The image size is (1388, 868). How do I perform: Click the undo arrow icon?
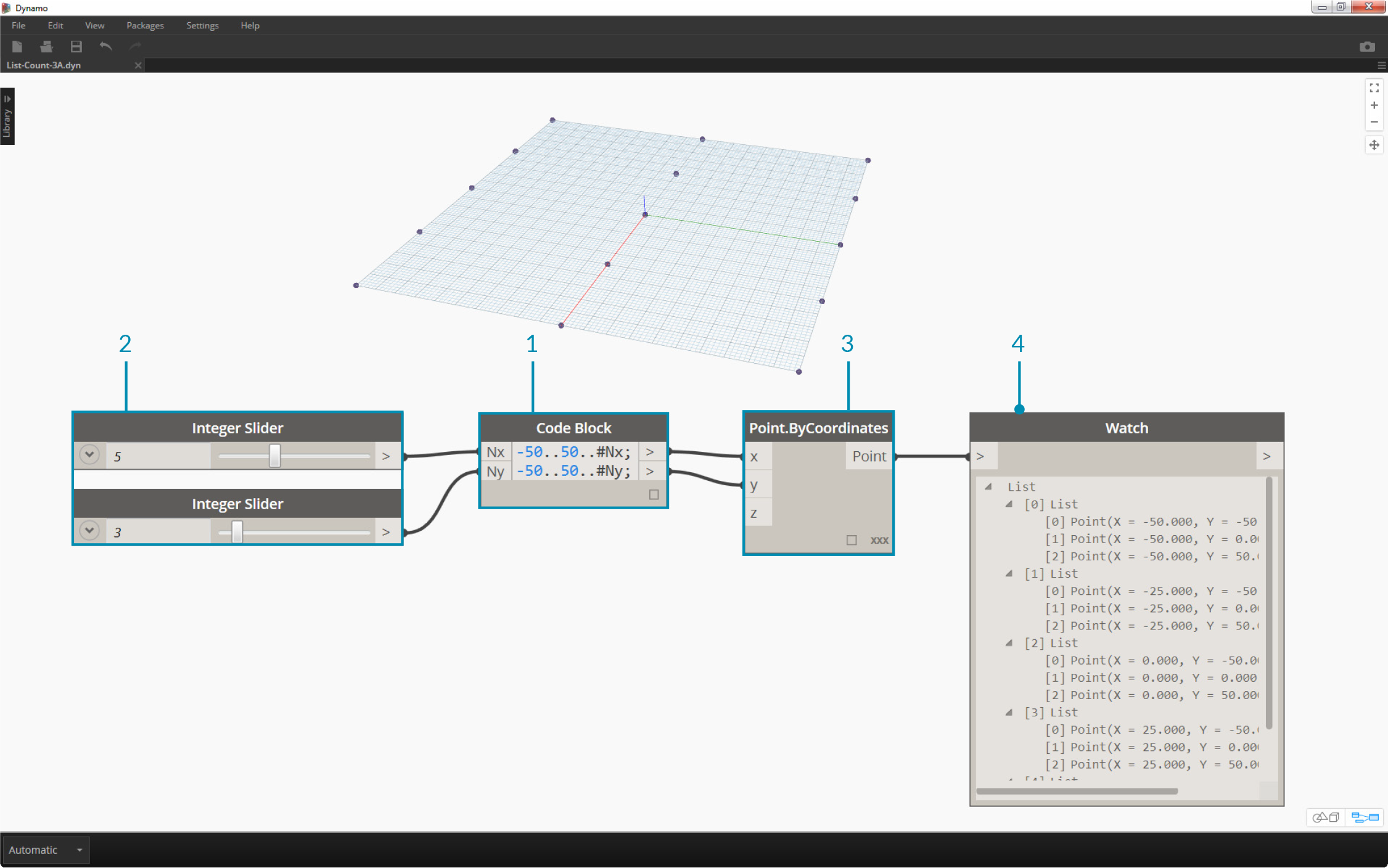tap(107, 47)
